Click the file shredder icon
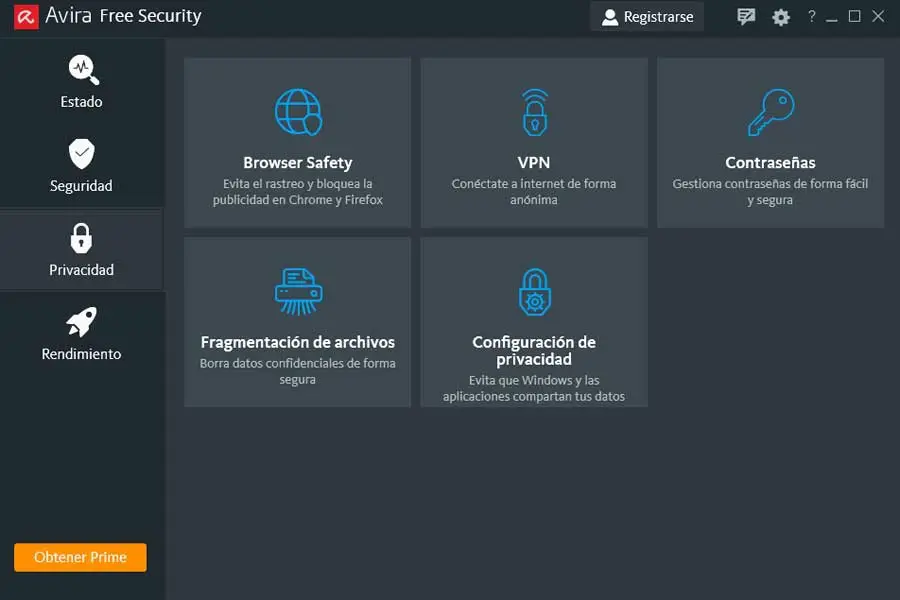Screen dimensions: 900x600 pyautogui.click(x=298, y=291)
